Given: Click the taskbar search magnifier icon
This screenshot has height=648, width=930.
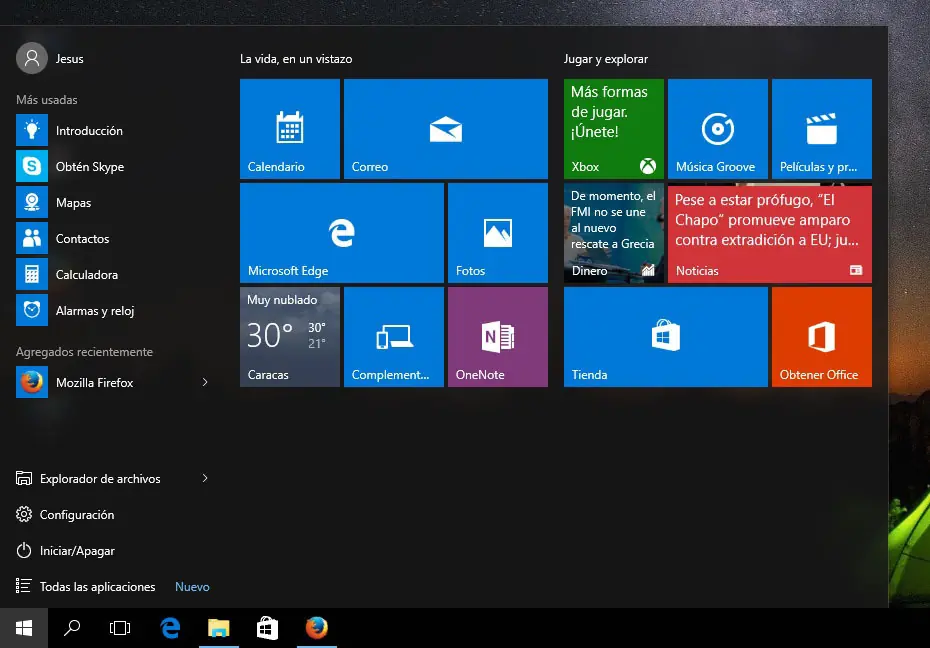Looking at the screenshot, I should pos(72,628).
